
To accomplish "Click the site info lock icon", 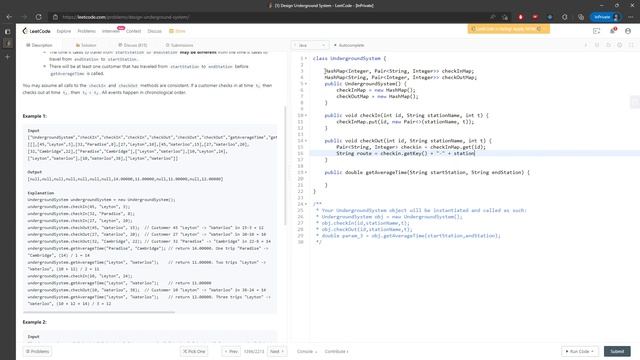I will [x=56, y=17].
